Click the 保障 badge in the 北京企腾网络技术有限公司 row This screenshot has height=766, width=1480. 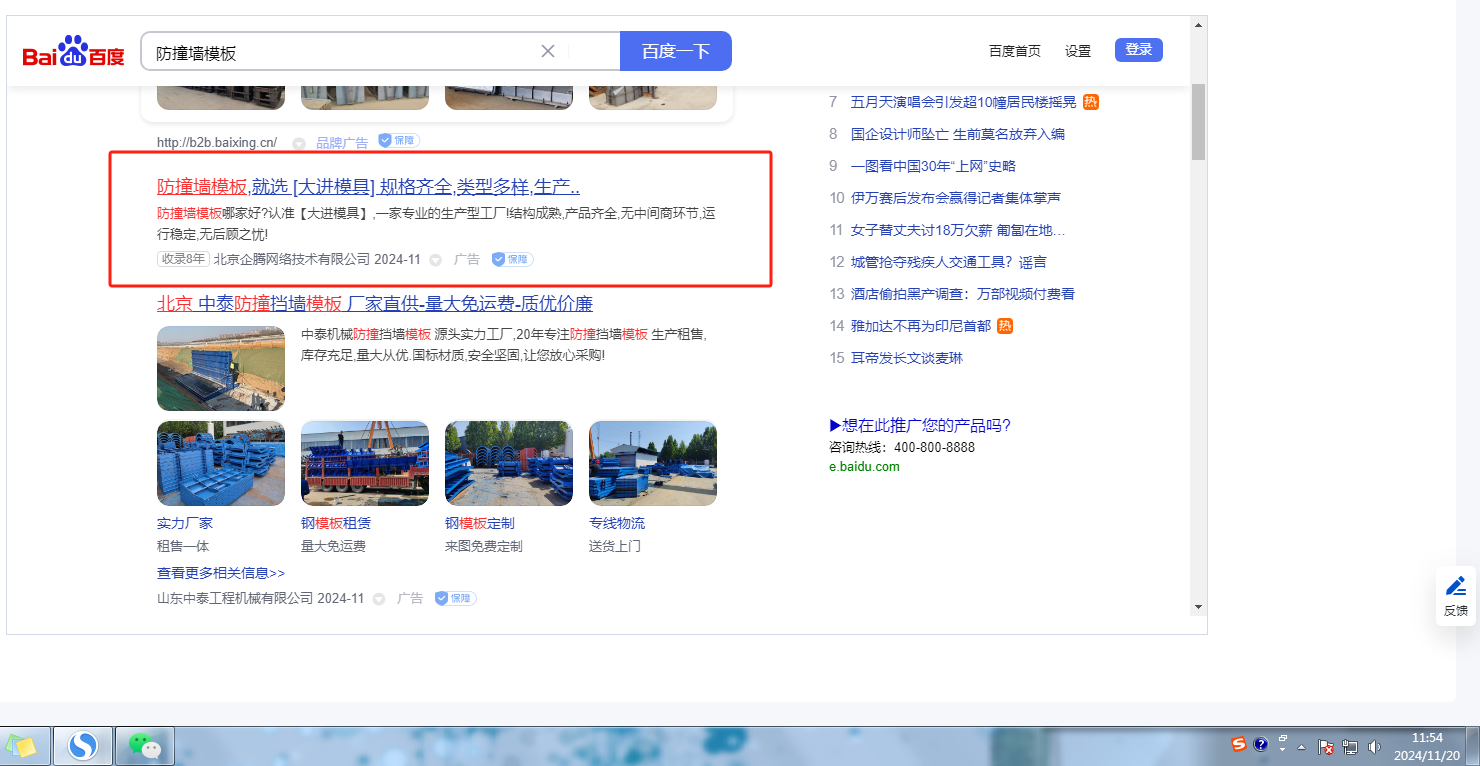click(512, 259)
